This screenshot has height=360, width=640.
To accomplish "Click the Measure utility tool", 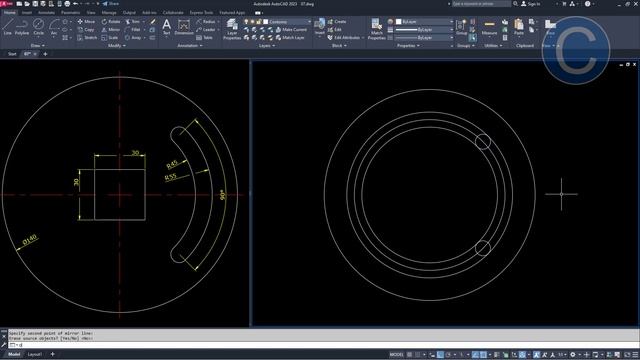I will coord(489,27).
